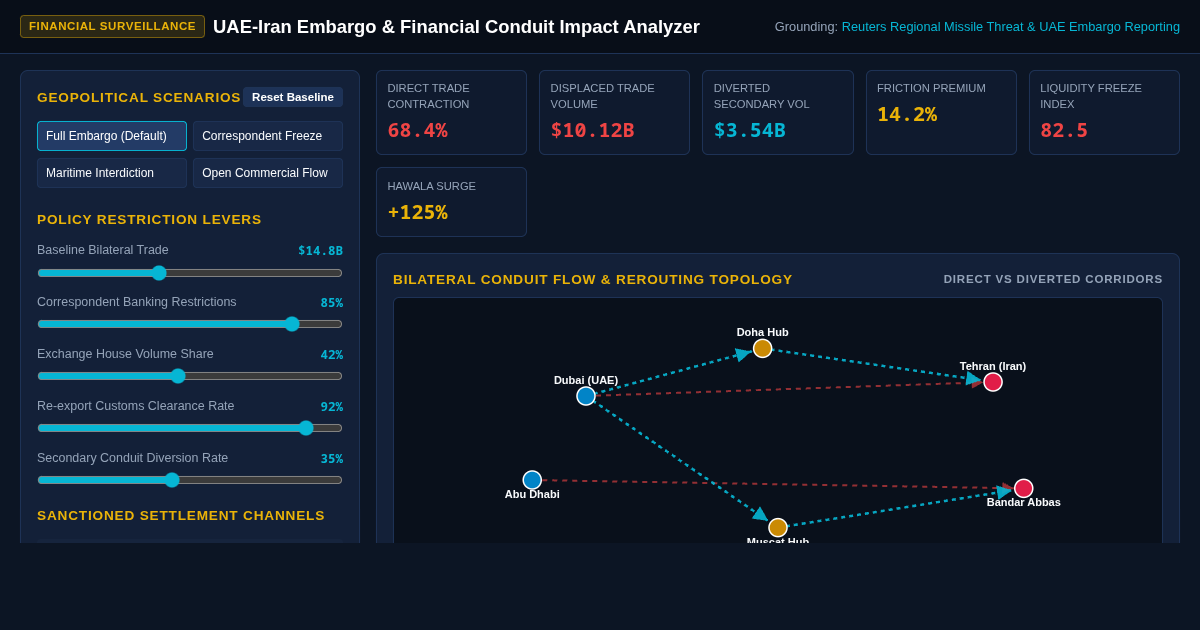Viewport: 1200px width, 630px height.
Task: Click Bilateral Conduit Flow topology title
Action: click(593, 280)
